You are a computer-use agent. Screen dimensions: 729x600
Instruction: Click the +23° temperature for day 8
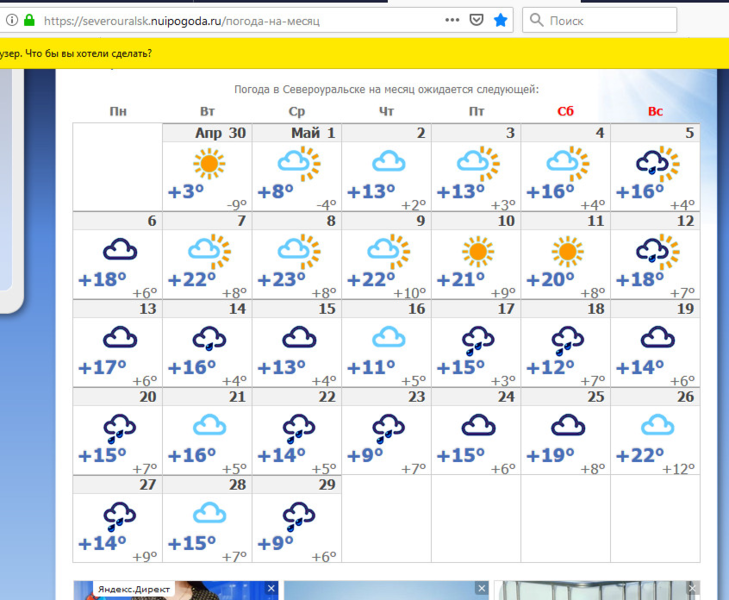[282, 279]
